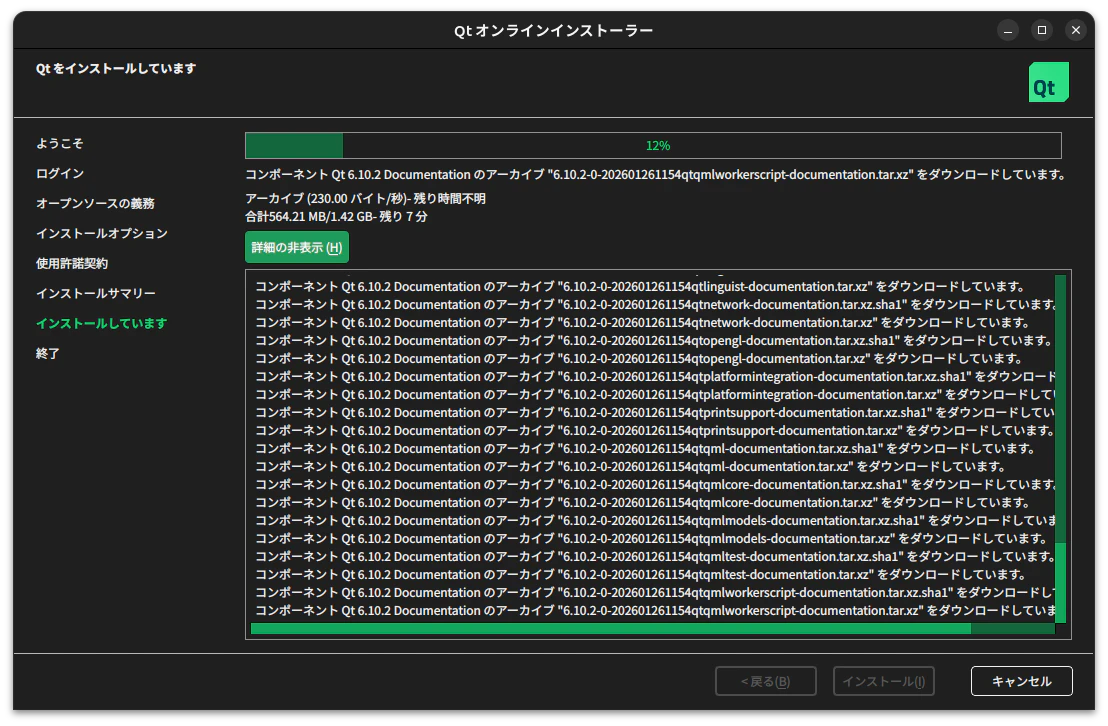Click log line qtopengl-documentation.tar.xz
This screenshot has width=1108, height=726.
point(639,358)
